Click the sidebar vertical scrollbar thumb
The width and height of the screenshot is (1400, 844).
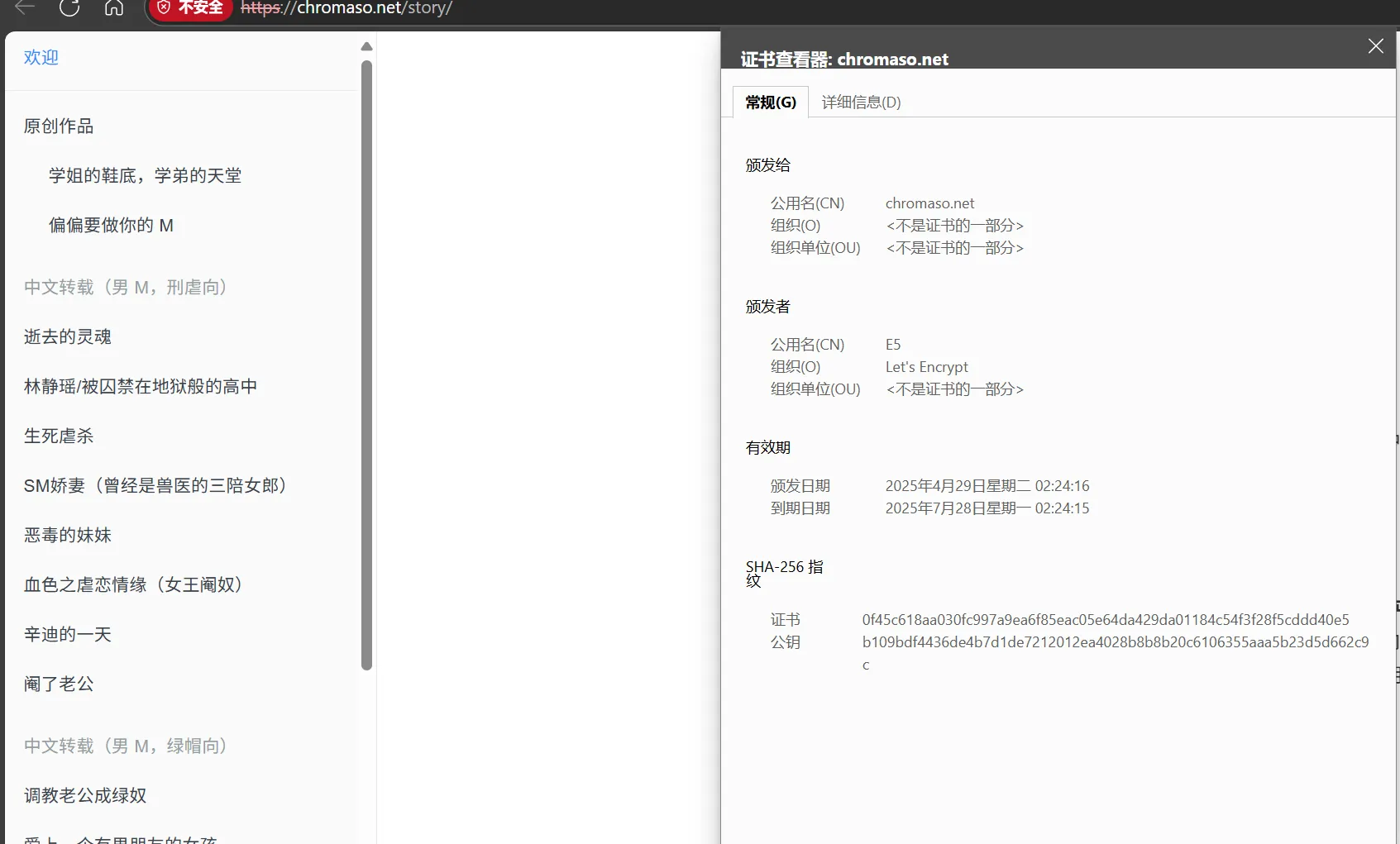coord(366,364)
